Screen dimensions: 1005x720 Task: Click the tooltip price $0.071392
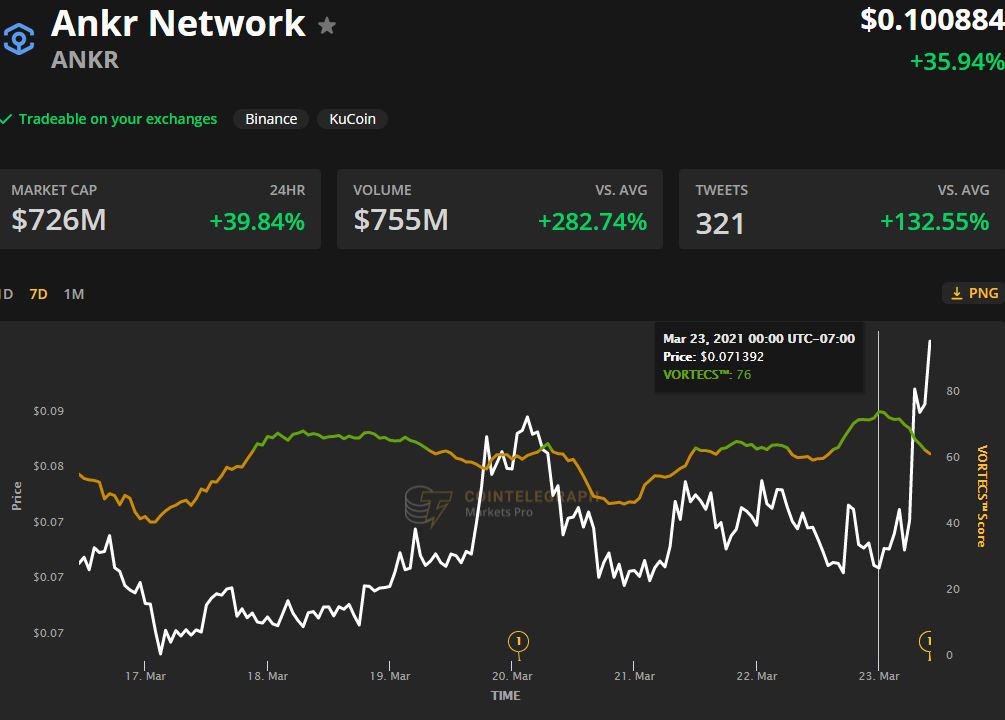[x=732, y=356]
